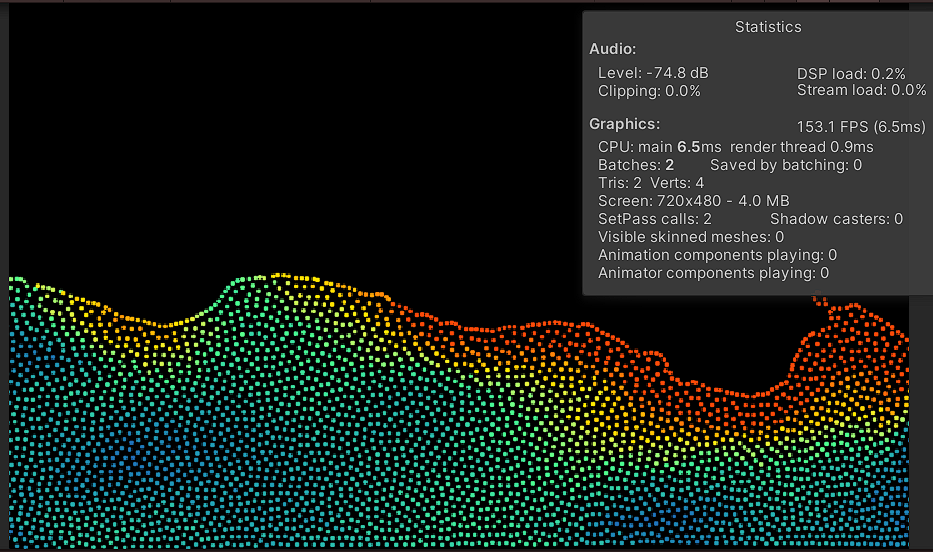Click the Visible skinned meshes line
The height and width of the screenshot is (552, 933).
(690, 237)
